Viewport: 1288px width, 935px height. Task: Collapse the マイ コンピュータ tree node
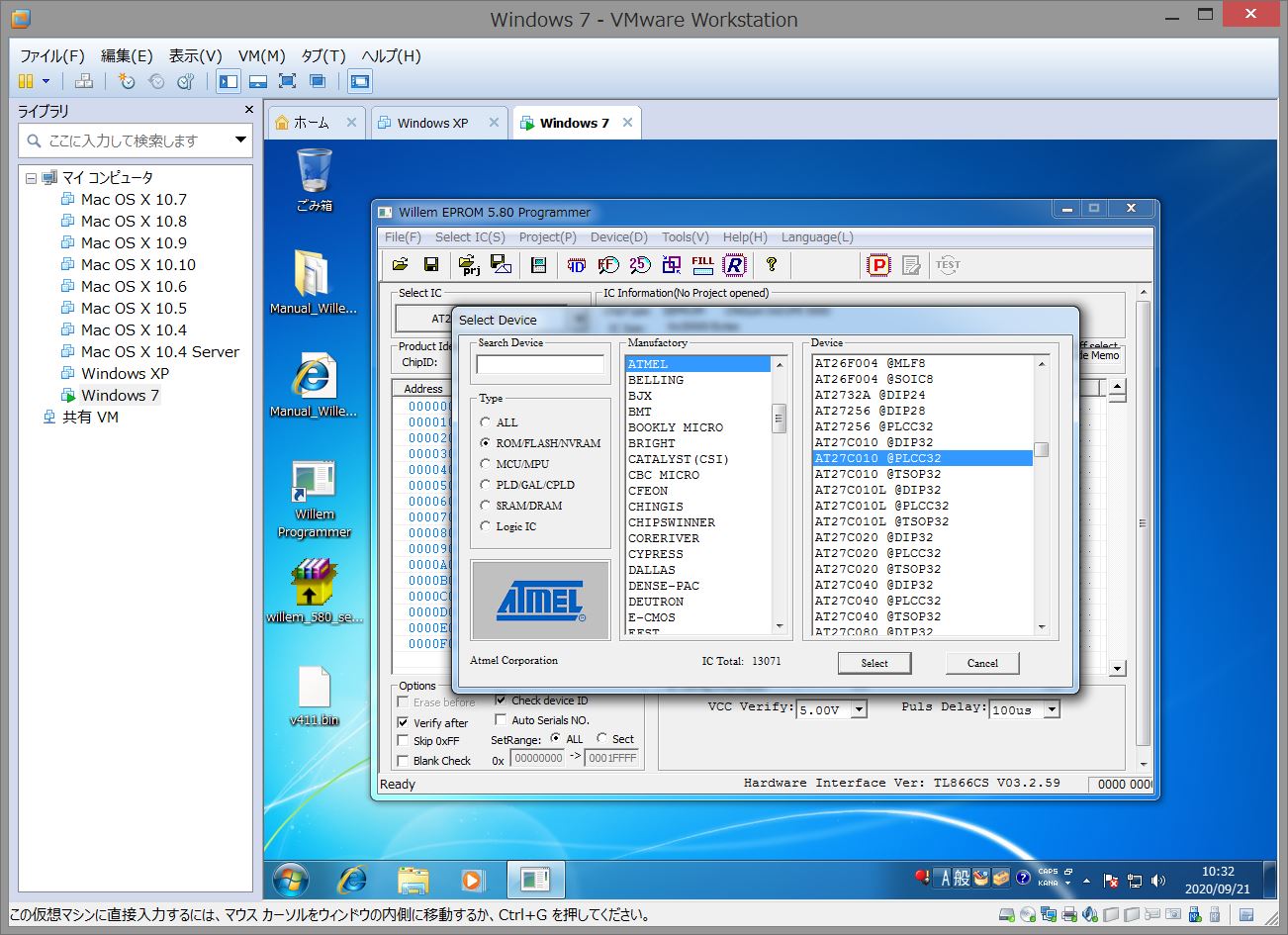point(31,178)
